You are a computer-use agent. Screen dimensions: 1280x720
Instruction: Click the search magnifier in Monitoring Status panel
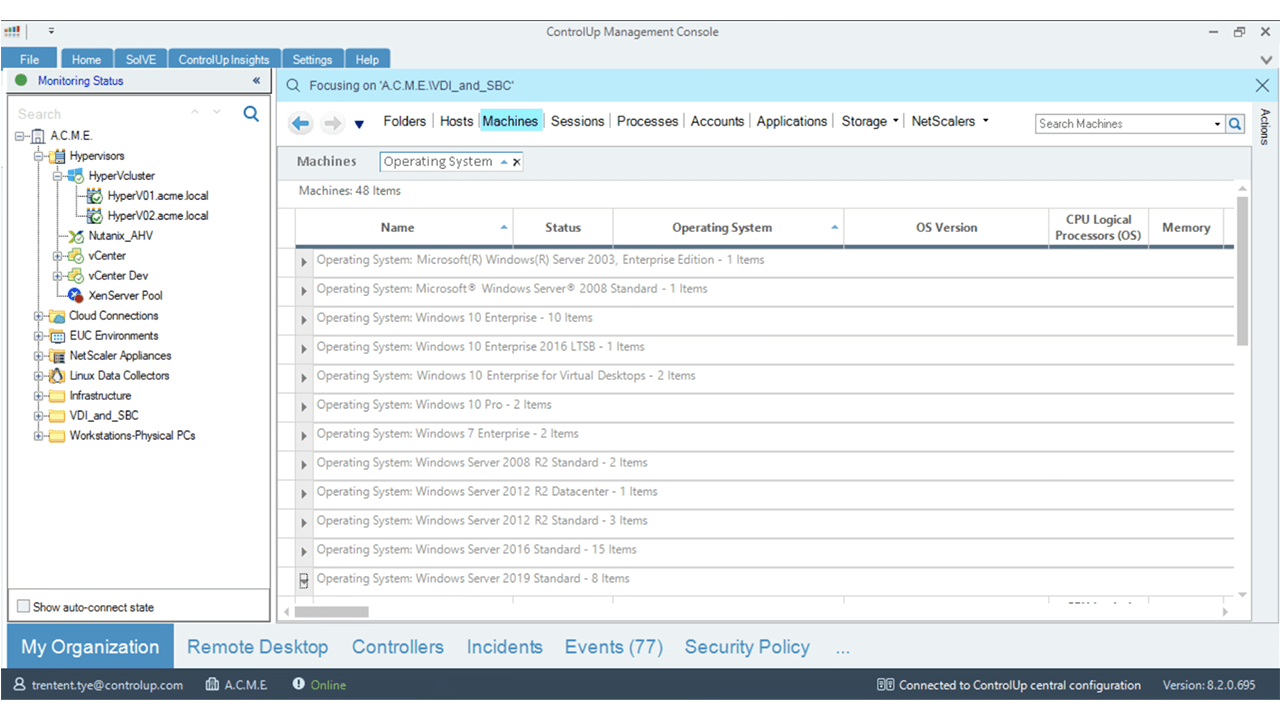point(251,114)
